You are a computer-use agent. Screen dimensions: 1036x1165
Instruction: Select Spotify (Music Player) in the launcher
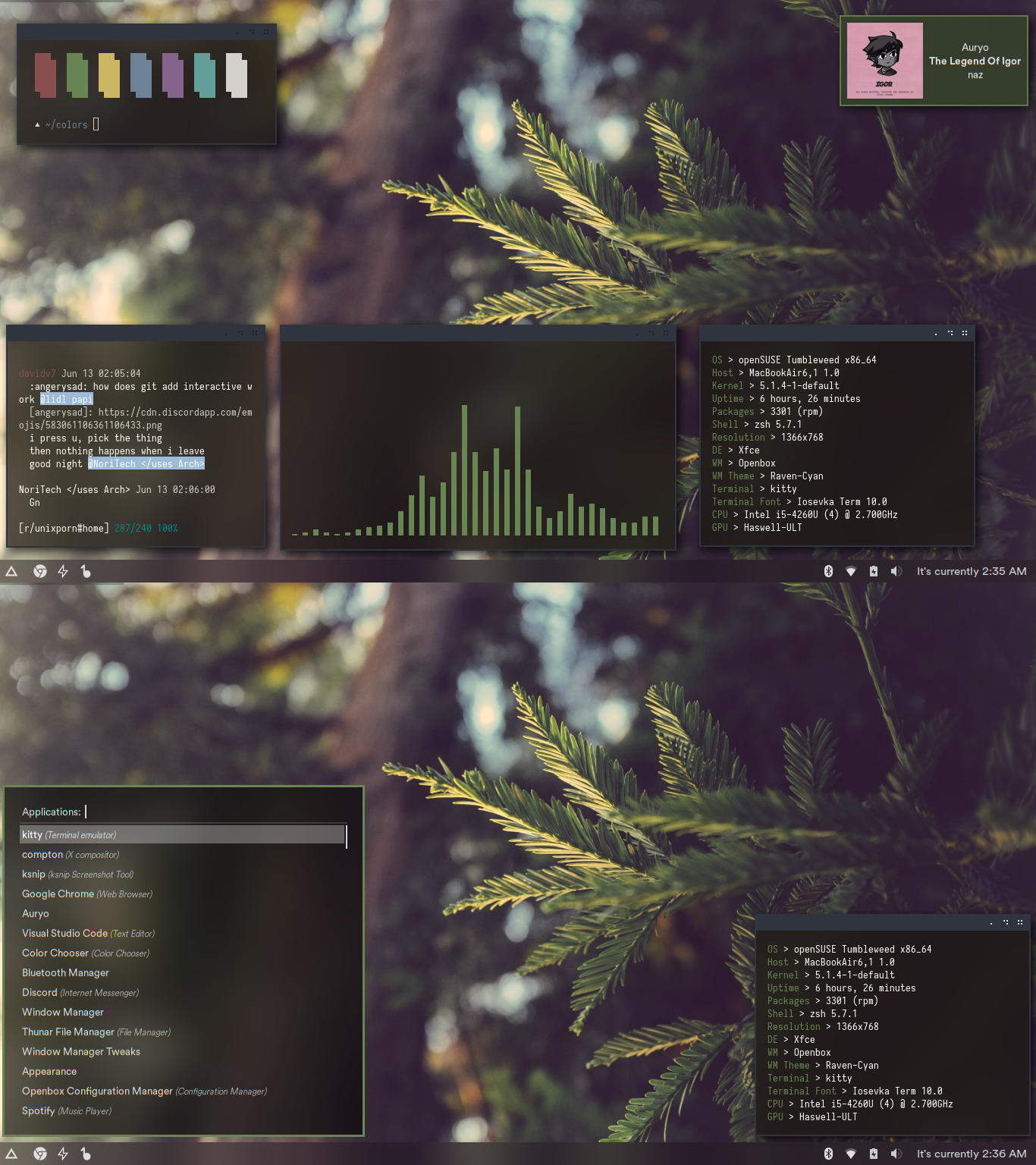coord(39,1110)
